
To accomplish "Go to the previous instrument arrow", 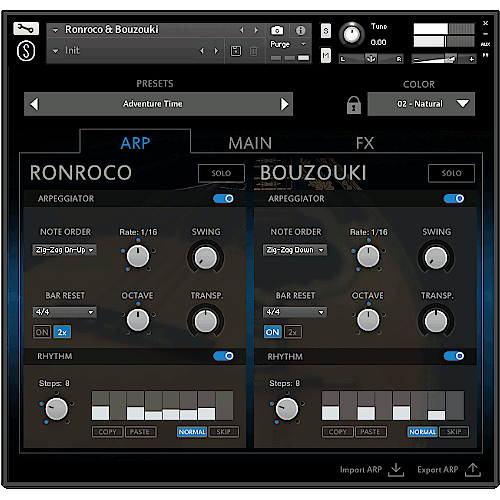I will point(242,30).
